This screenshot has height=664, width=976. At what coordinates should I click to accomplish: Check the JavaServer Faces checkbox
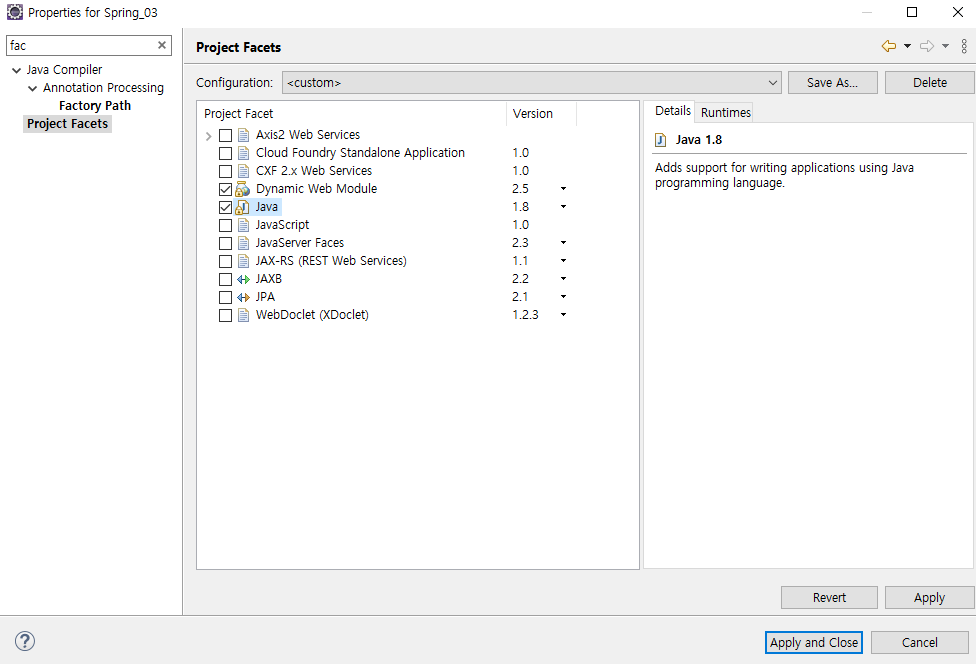(225, 243)
